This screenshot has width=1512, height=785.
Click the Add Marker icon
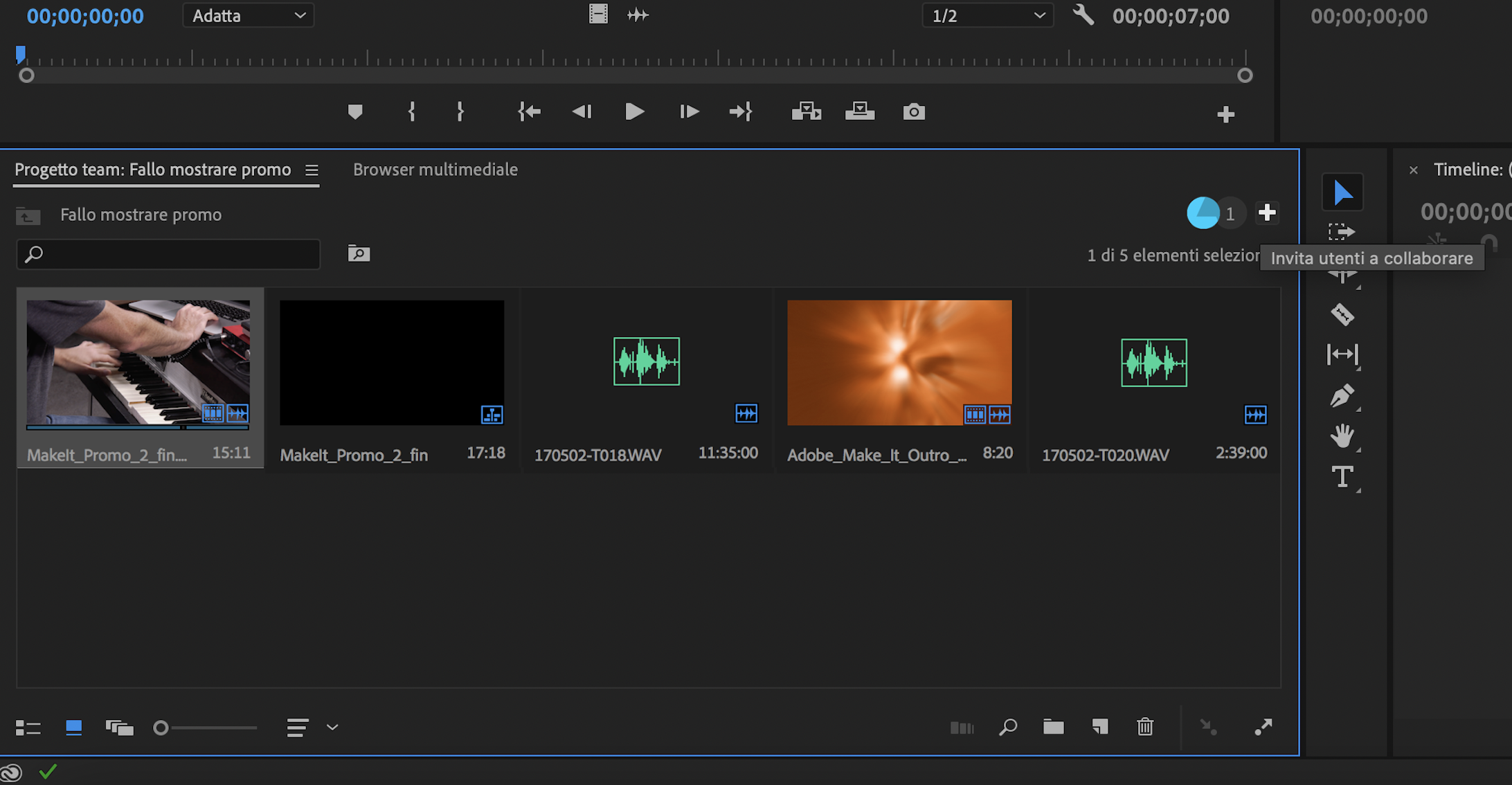(355, 111)
